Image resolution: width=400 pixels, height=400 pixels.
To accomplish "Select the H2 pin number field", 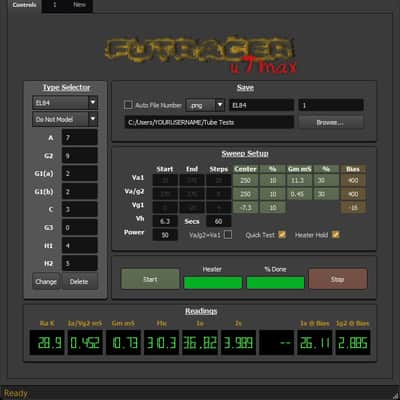I will click(80, 263).
